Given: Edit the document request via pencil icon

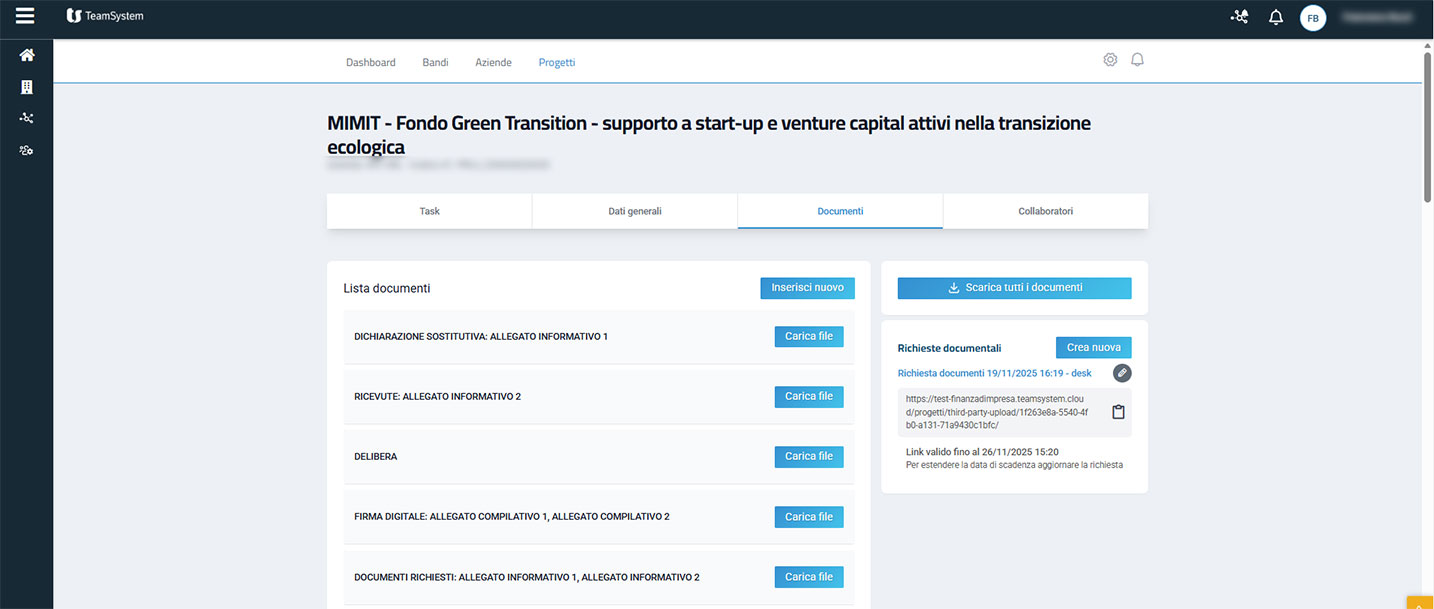Looking at the screenshot, I should 1122,373.
